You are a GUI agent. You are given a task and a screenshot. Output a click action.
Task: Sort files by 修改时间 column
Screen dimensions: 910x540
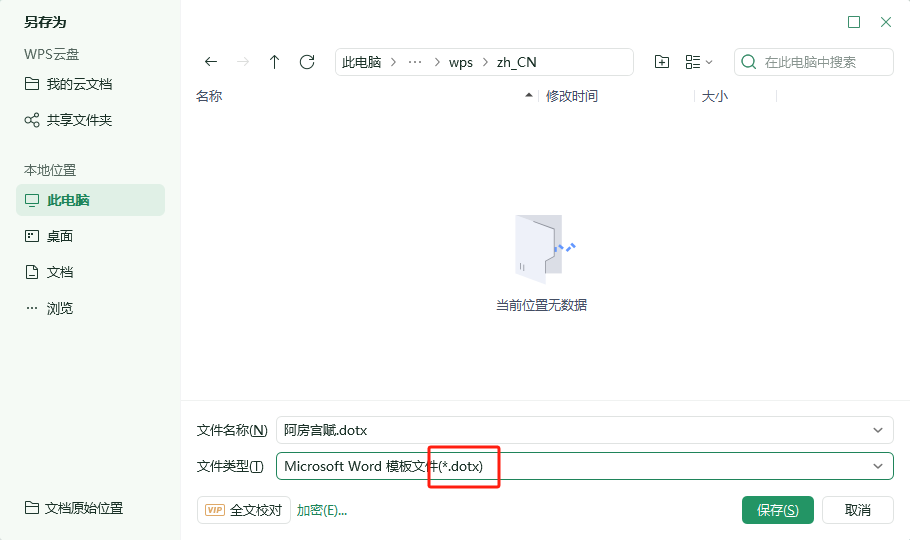(x=572, y=96)
